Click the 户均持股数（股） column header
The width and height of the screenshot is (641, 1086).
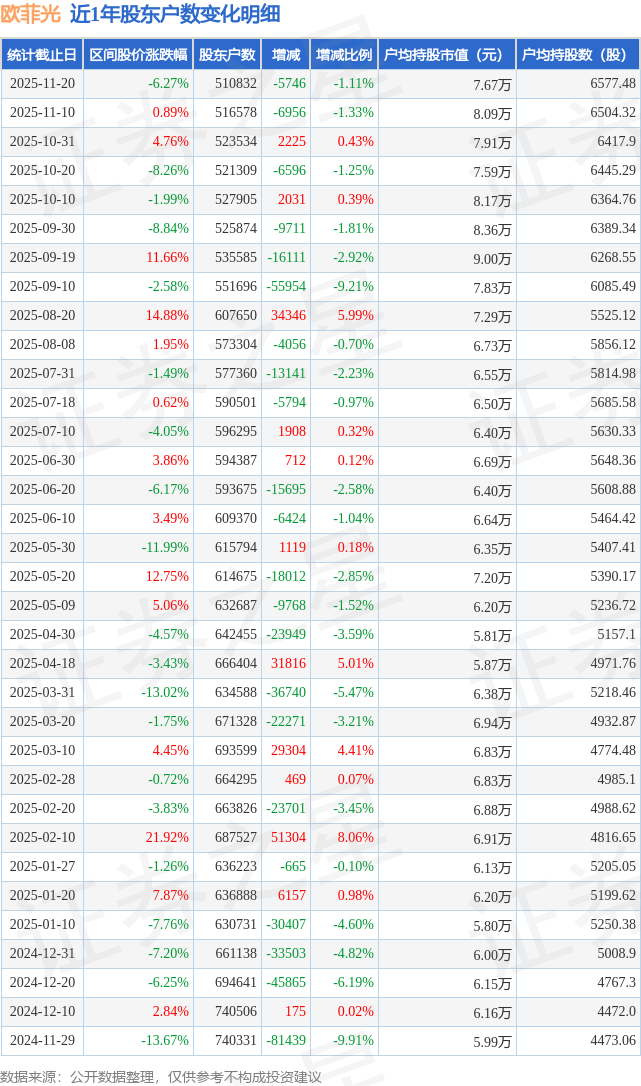pyautogui.click(x=579, y=55)
